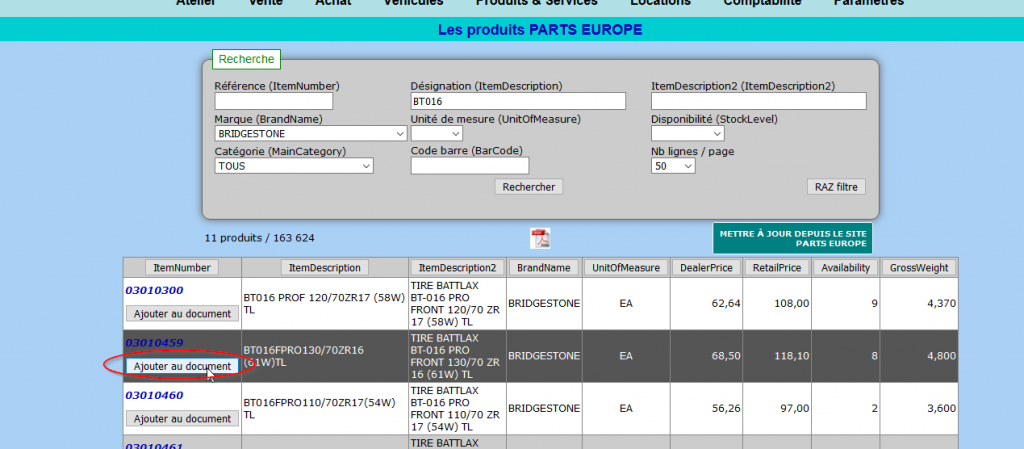The height and width of the screenshot is (449, 1024).
Task: Click the Désignation field containing BT016
Action: pos(518,101)
